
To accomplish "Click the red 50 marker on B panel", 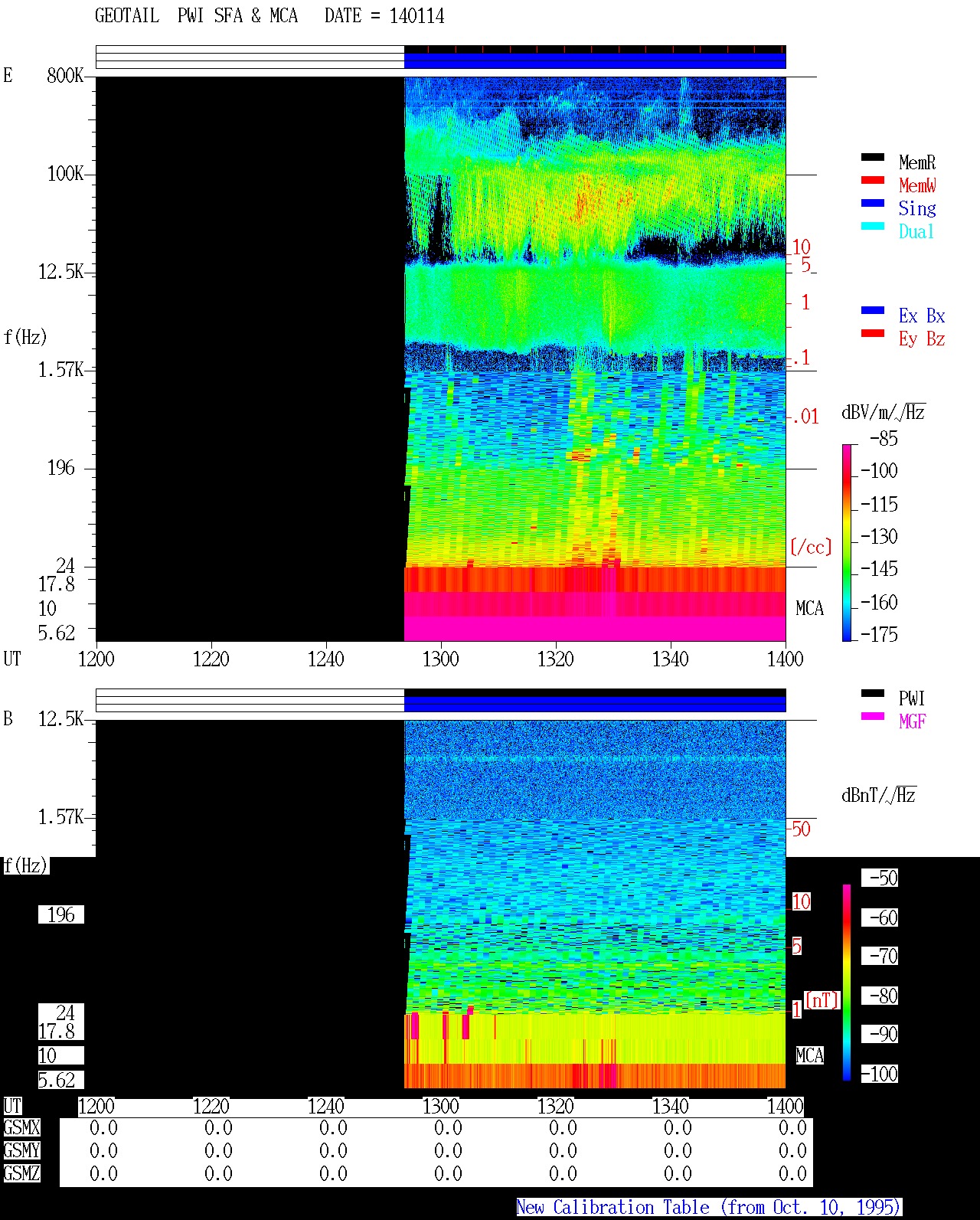I will point(801,829).
